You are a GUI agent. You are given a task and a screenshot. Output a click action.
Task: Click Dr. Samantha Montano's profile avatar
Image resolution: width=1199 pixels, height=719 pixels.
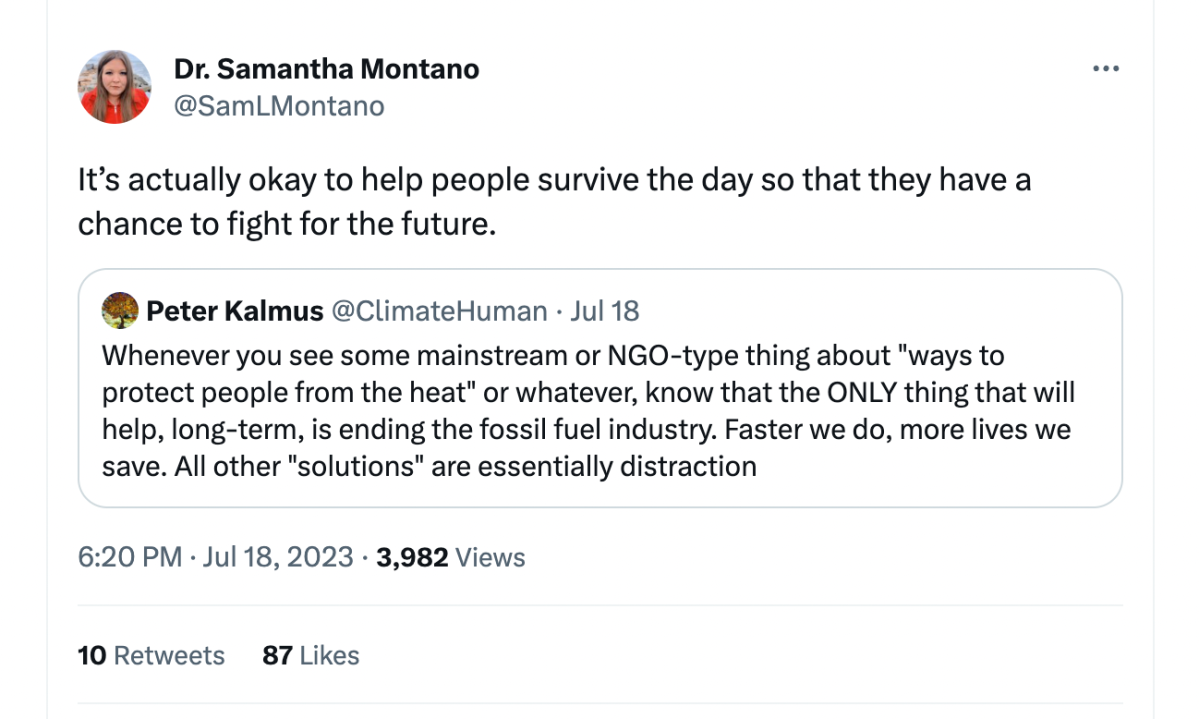pos(114,87)
